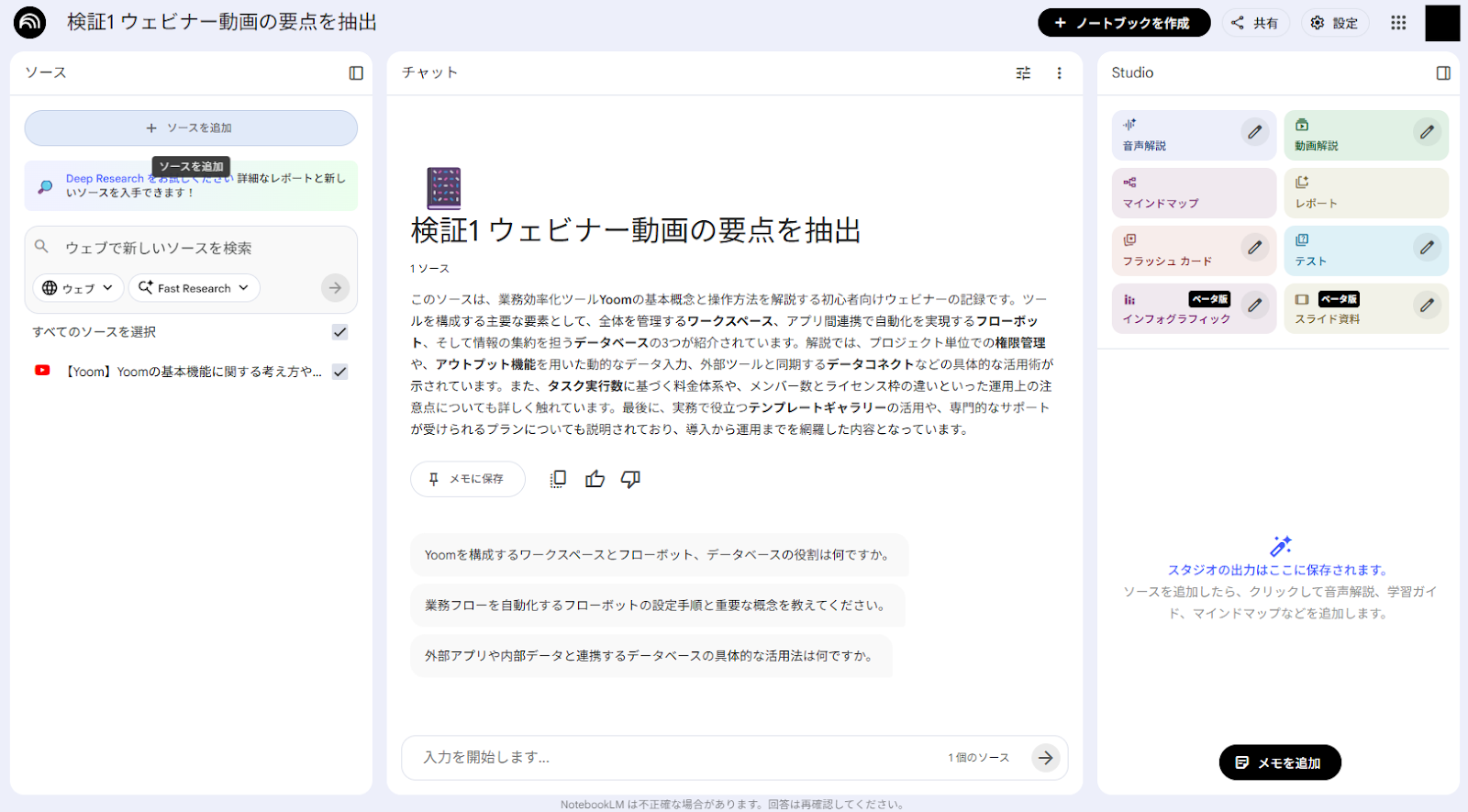Open the Google apps grid icon
The height and width of the screenshot is (812, 1468).
click(1397, 23)
